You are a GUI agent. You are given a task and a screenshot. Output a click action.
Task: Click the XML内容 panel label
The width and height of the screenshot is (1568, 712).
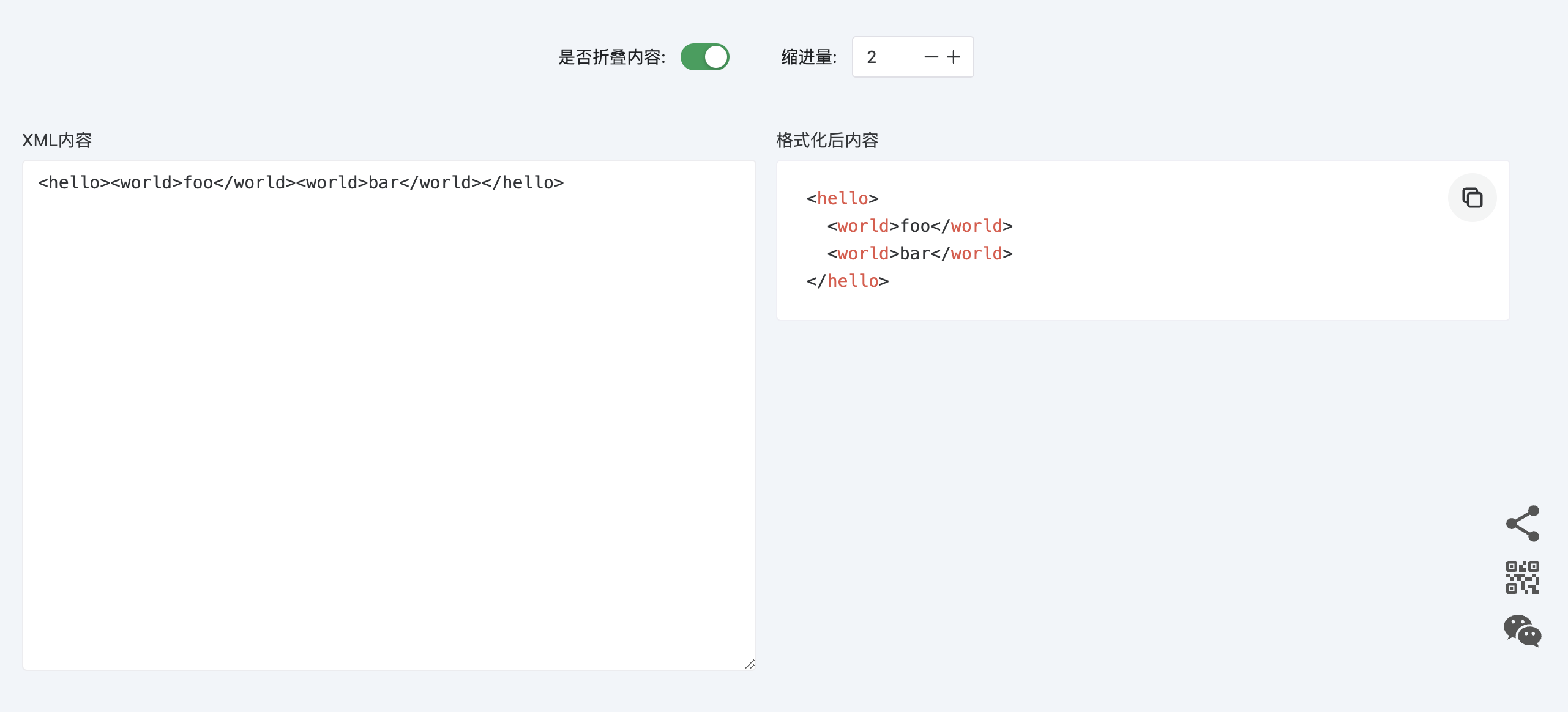coord(58,139)
